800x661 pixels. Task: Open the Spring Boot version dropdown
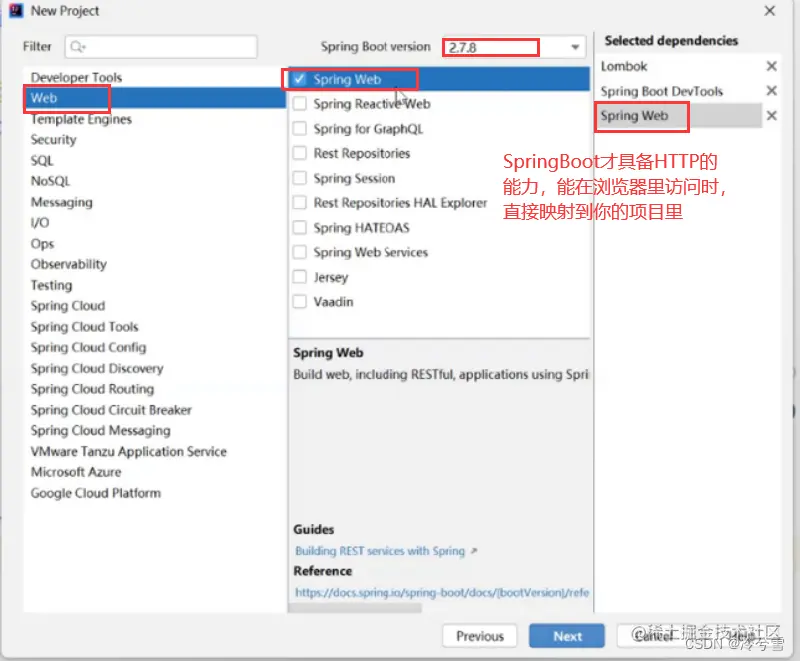coord(575,47)
